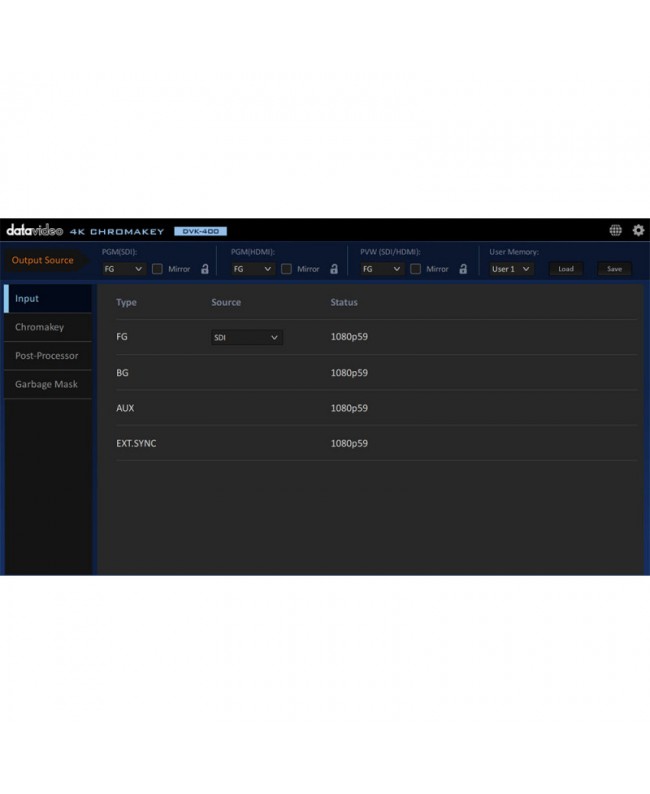
Task: Switch to the Post-Processor tab
Action: tap(48, 355)
